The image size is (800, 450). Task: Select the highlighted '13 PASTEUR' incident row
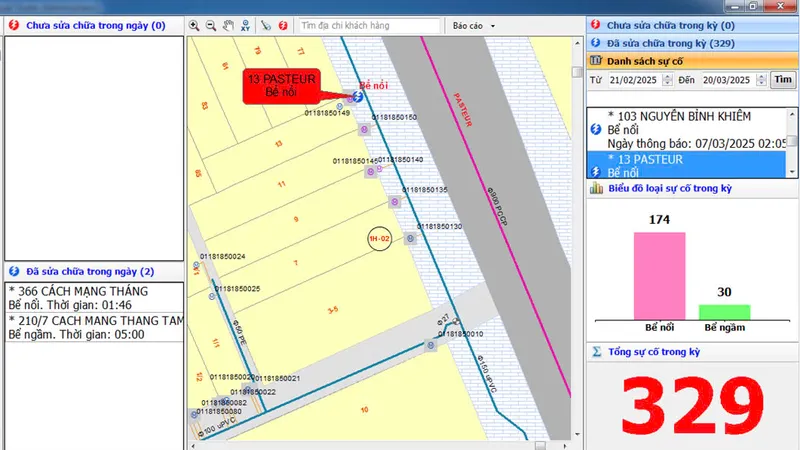coord(687,164)
